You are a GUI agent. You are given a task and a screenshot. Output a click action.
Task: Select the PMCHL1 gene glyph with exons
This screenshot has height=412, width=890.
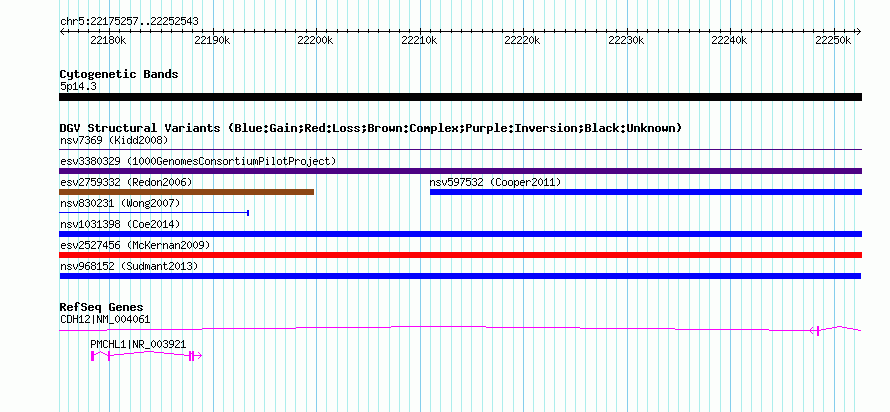(146, 355)
